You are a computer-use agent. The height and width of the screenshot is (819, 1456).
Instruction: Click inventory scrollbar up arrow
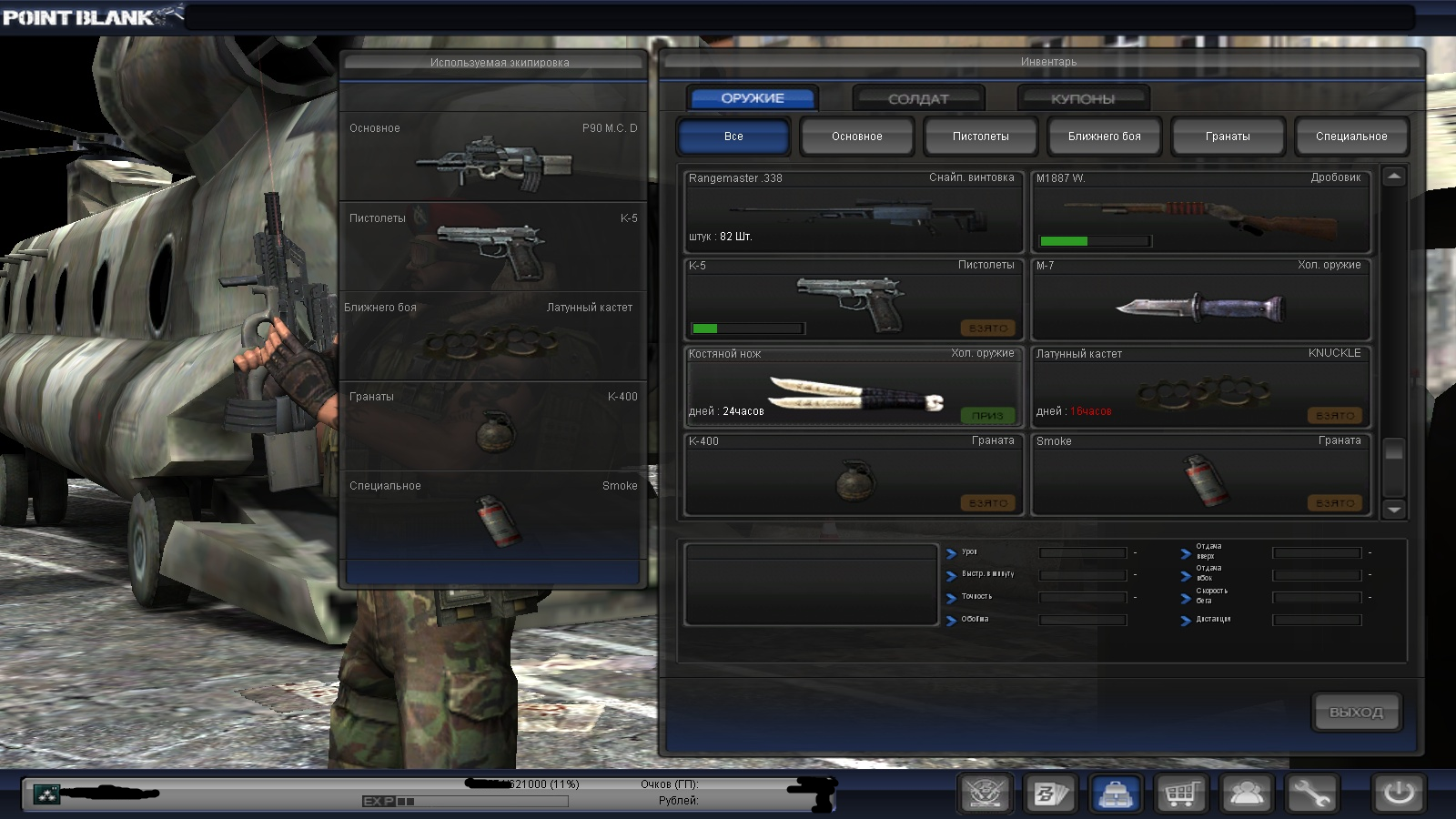click(x=1394, y=177)
